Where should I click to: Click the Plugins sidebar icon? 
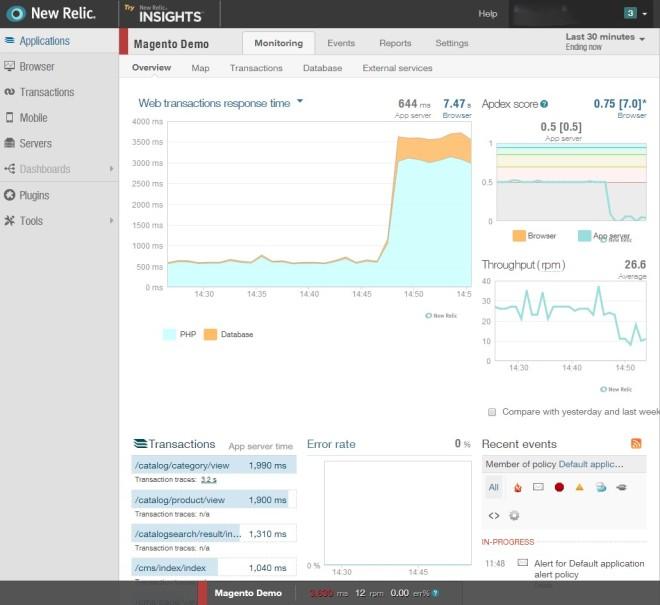click(9, 195)
